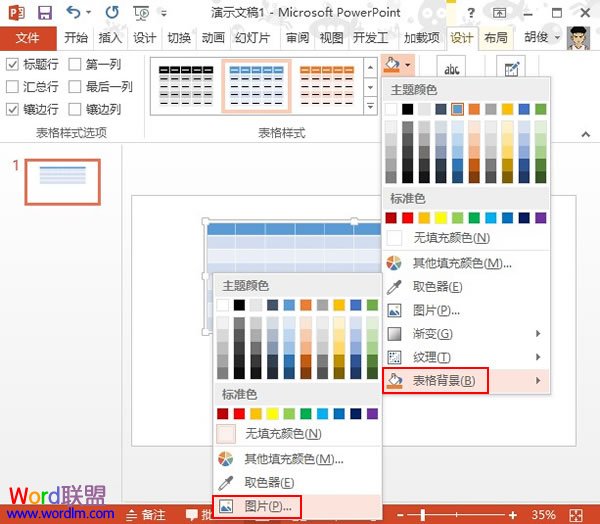Click the shading paint bucket icon
This screenshot has height=524, width=600.
(x=392, y=65)
